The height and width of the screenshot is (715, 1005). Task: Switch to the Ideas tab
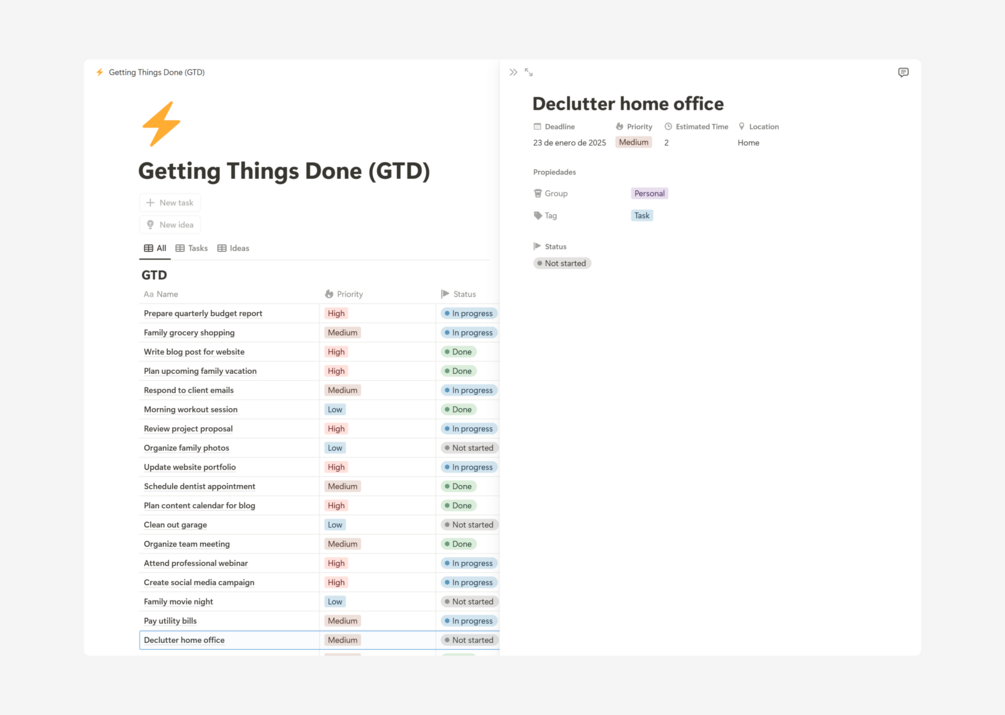(x=233, y=248)
